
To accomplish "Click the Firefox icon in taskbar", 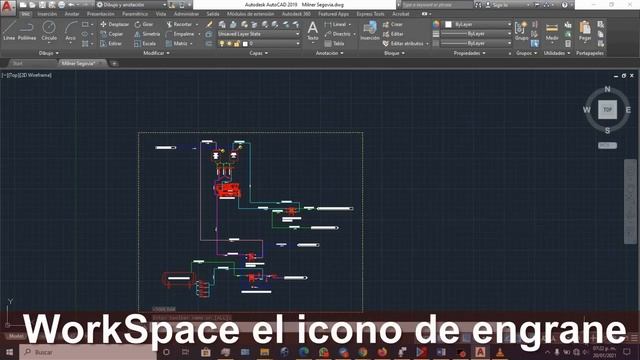I will (x=382, y=352).
